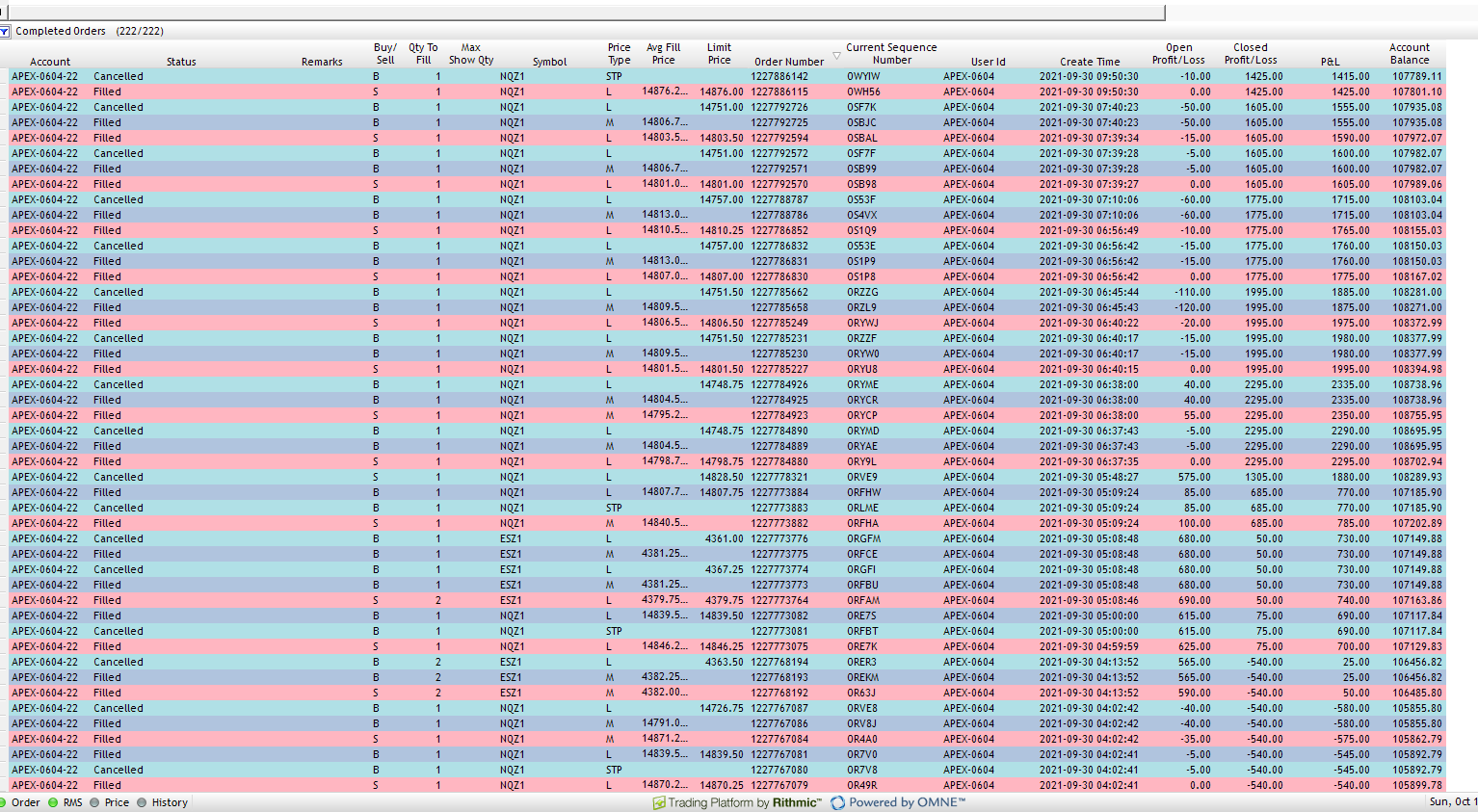
Task: Click the "Sun, Oct 1" date in status bar
Action: (x=1453, y=802)
